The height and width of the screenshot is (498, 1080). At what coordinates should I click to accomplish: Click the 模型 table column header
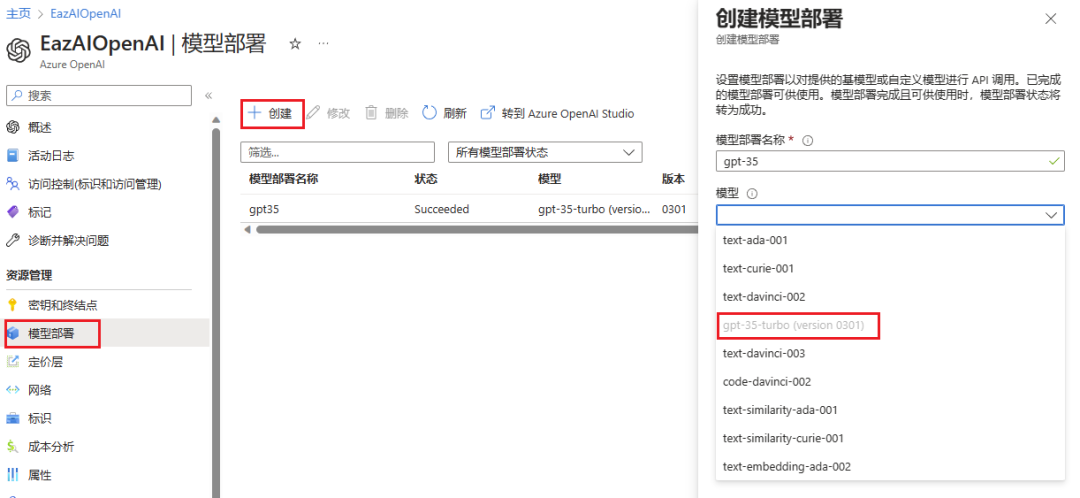pos(549,179)
